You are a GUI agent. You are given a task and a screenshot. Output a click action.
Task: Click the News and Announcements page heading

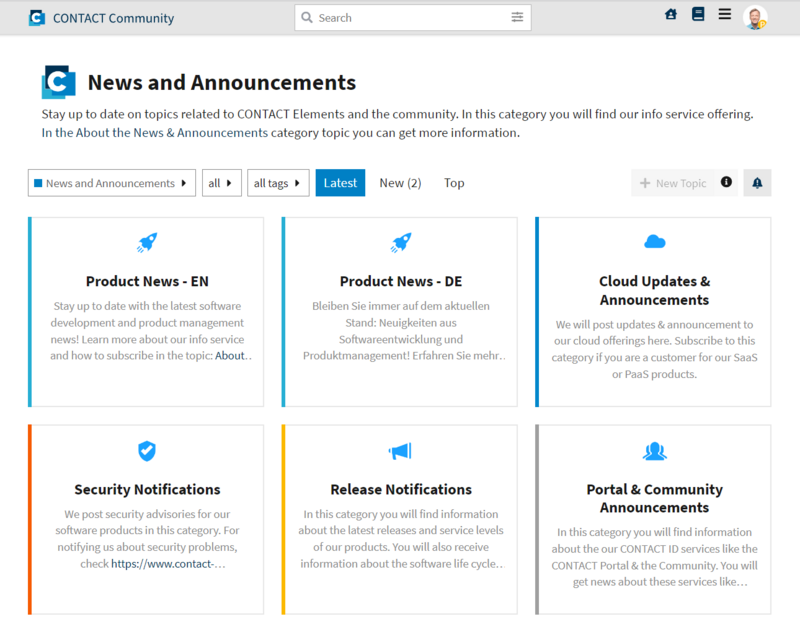point(222,82)
